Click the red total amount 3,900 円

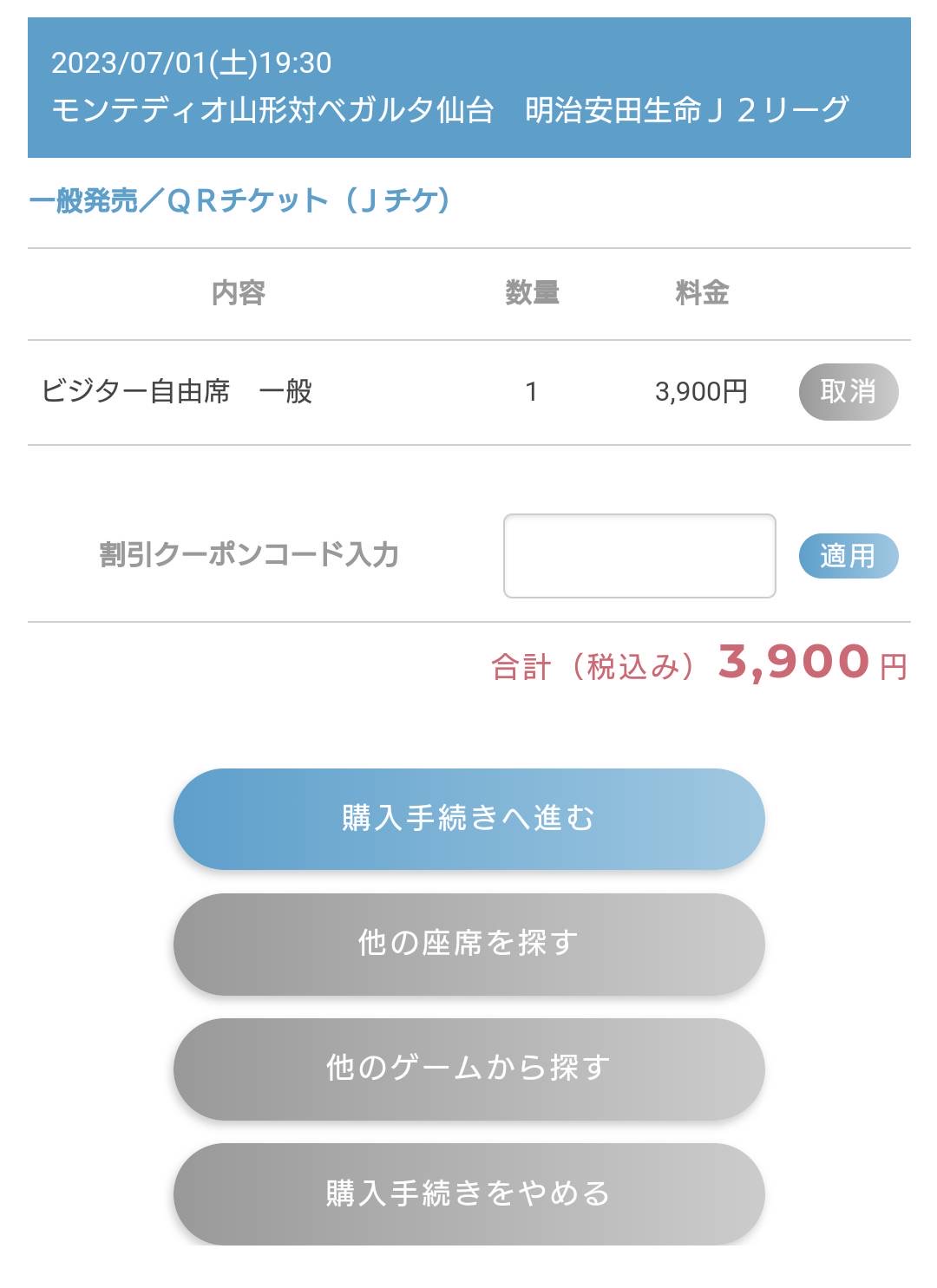[811, 664]
